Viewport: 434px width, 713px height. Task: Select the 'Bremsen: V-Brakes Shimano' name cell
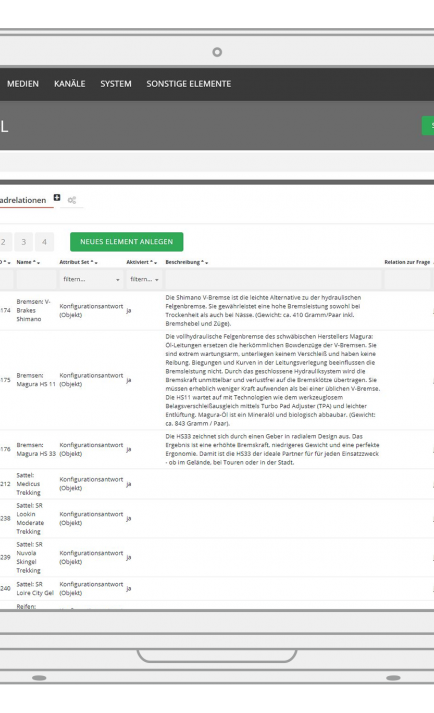(34, 311)
